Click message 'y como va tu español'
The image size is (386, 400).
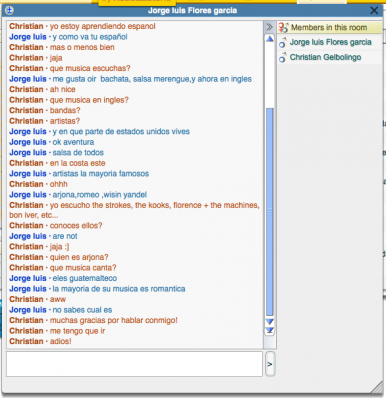point(90,37)
